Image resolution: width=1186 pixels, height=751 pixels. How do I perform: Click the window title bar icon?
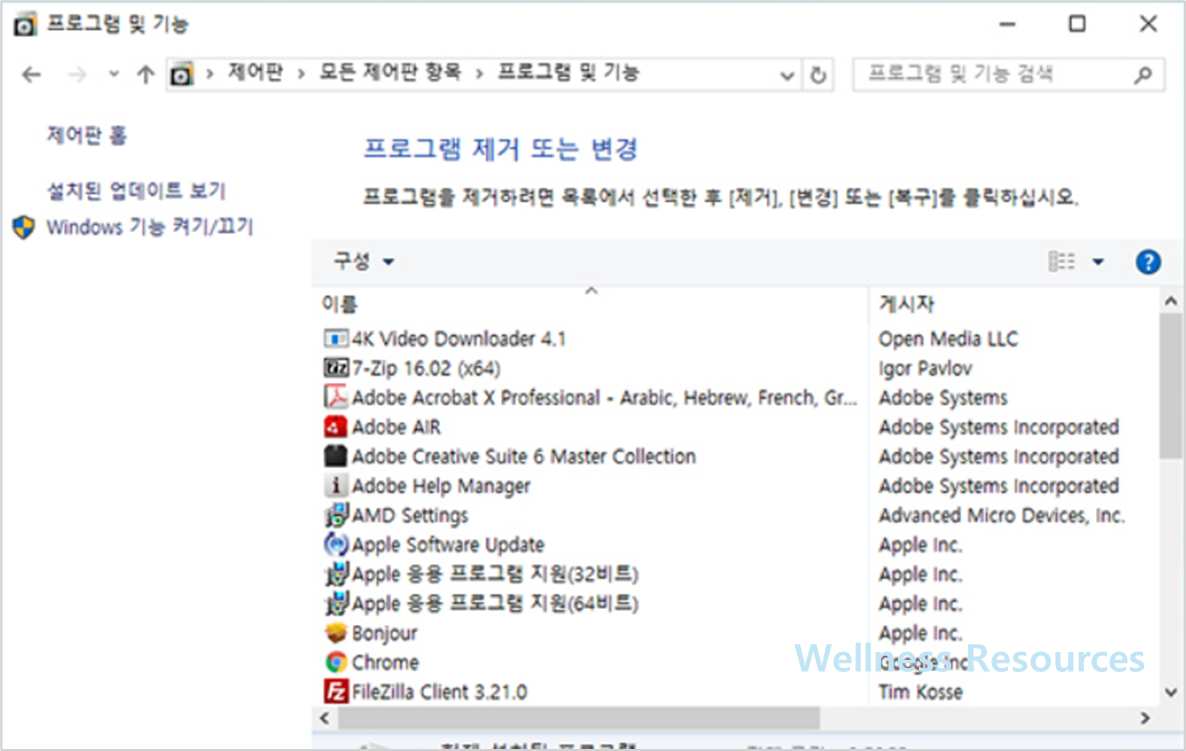coord(24,24)
